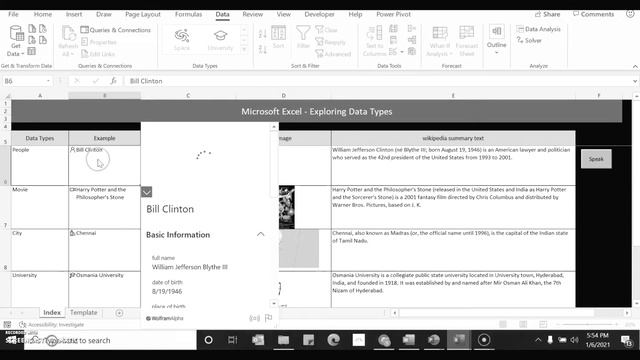Click the horizontal scrollbar right arrow
This screenshot has height=360, width=640.
pos(627,313)
